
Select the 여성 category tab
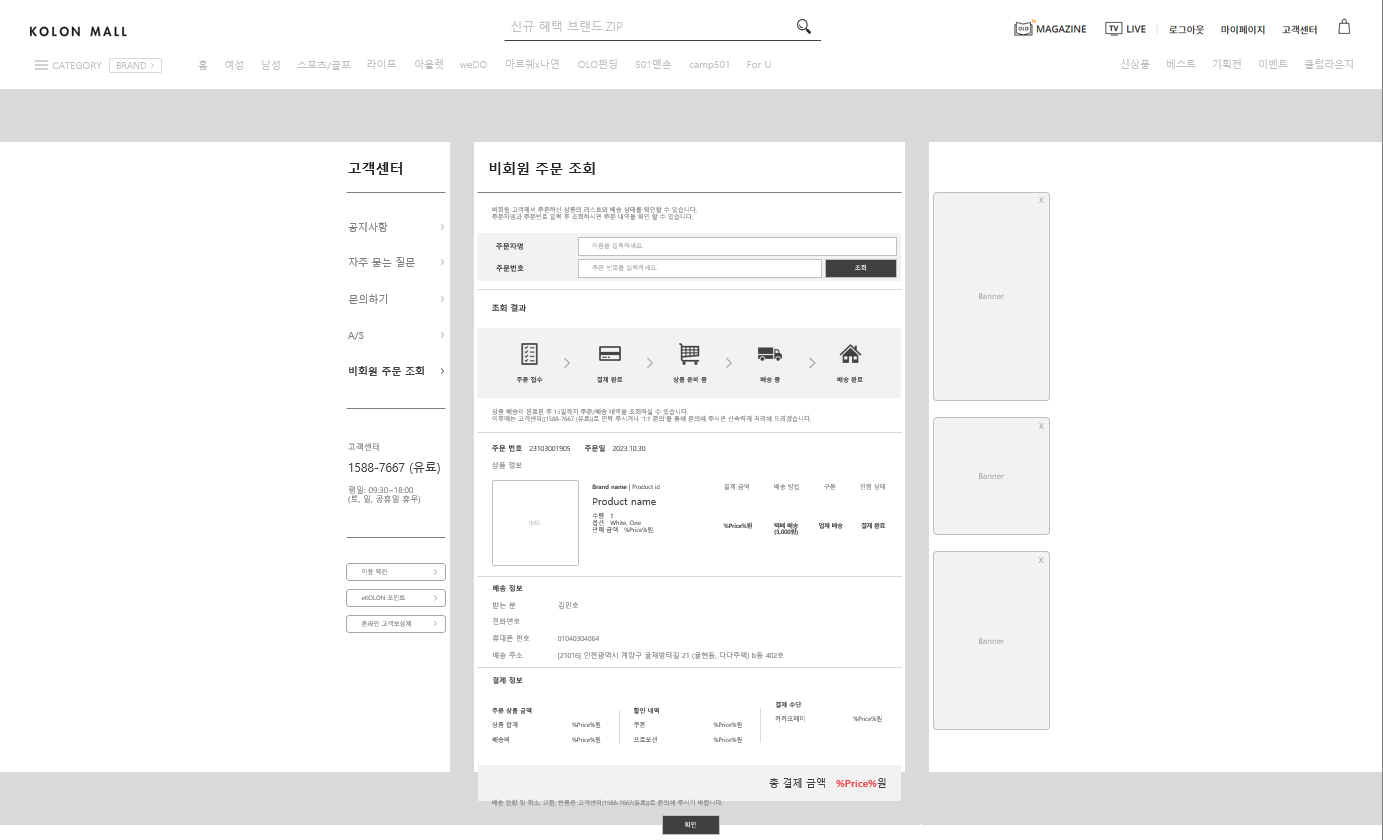pos(234,65)
